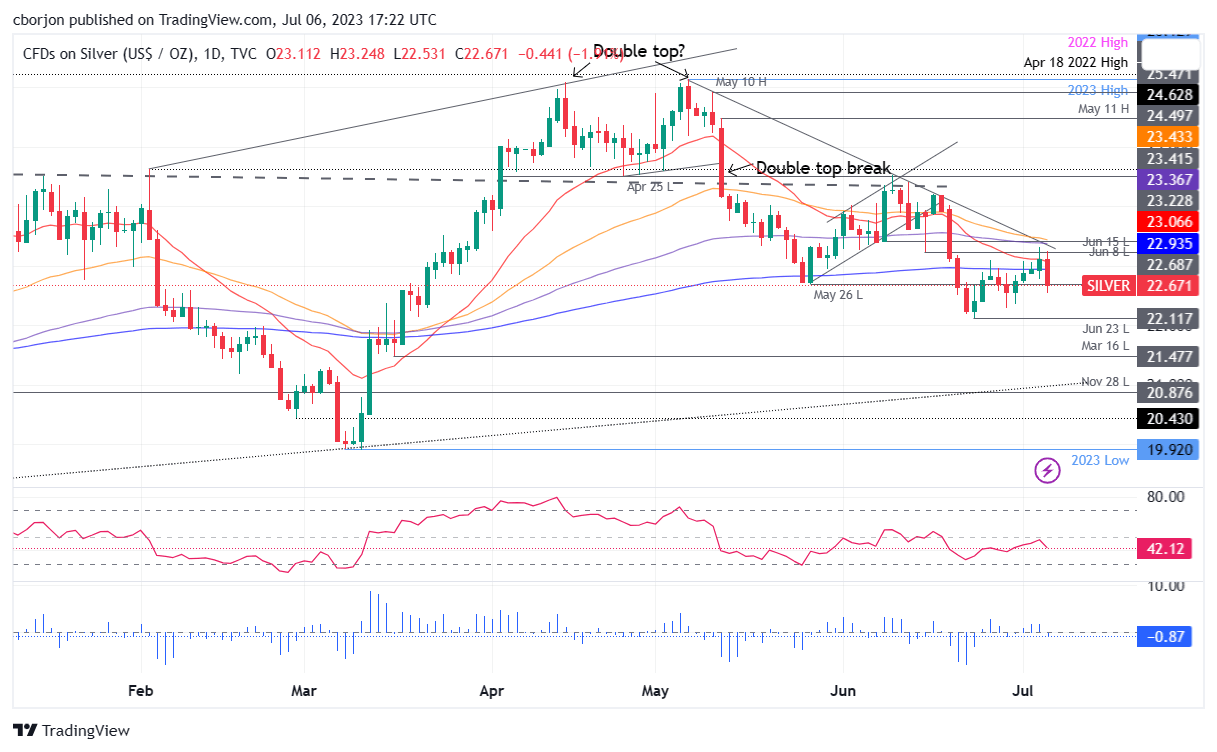The width and height of the screenshot is (1217, 752).
Task: Click the purple lightning bolt icon
Action: 1046,470
